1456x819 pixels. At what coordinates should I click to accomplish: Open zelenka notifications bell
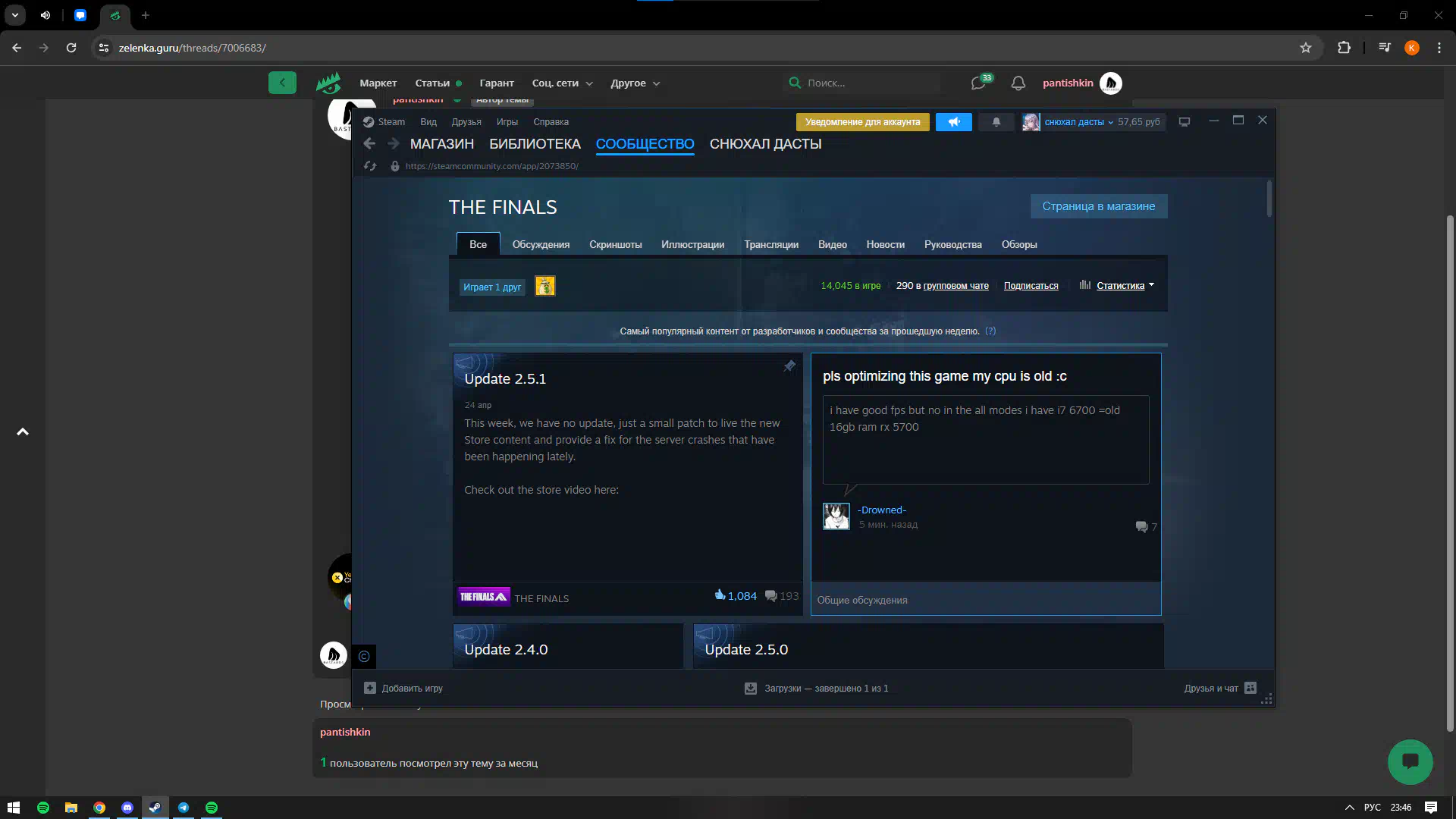pos(1018,83)
